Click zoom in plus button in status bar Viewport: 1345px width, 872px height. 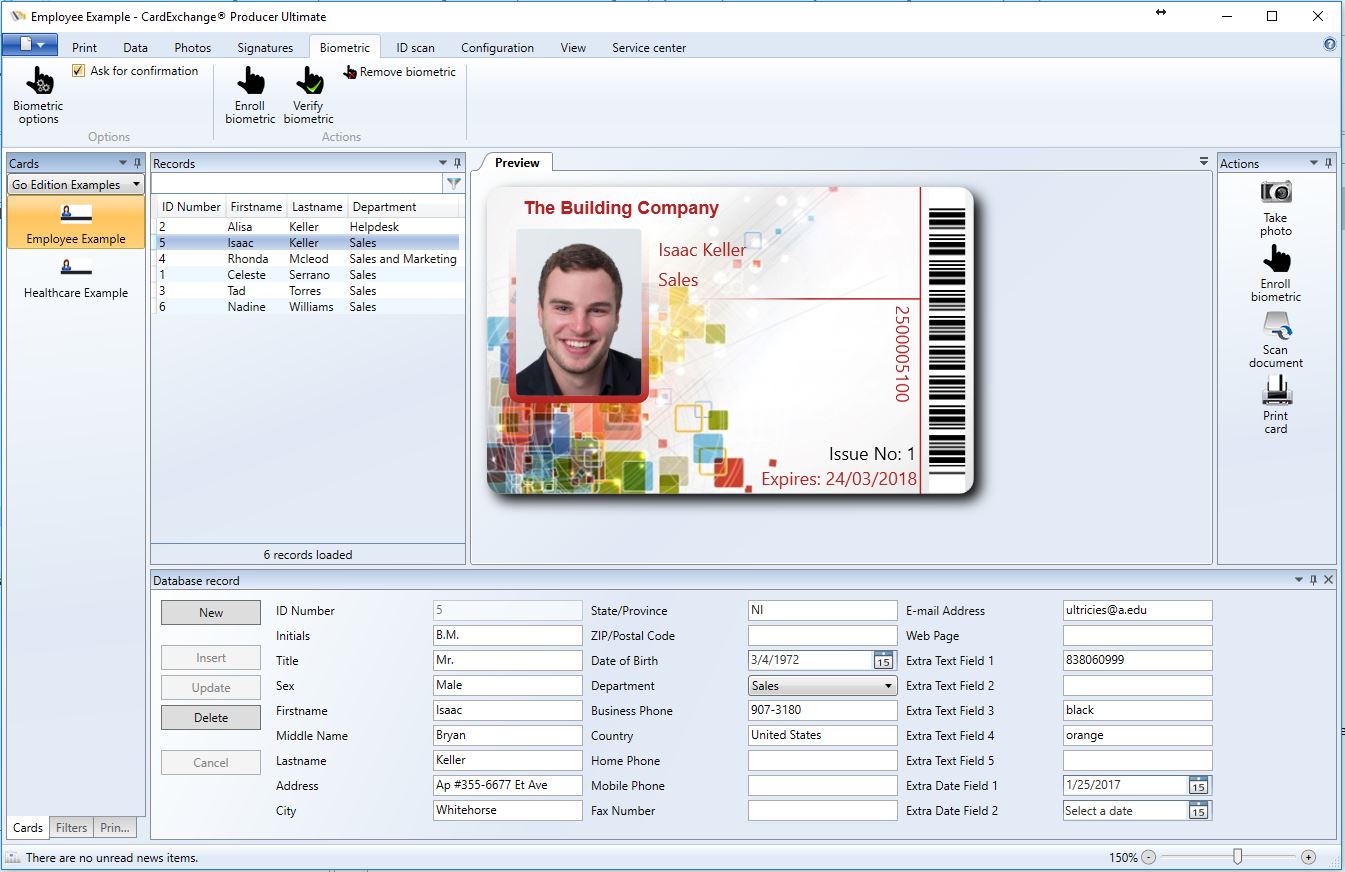pyautogui.click(x=1308, y=857)
